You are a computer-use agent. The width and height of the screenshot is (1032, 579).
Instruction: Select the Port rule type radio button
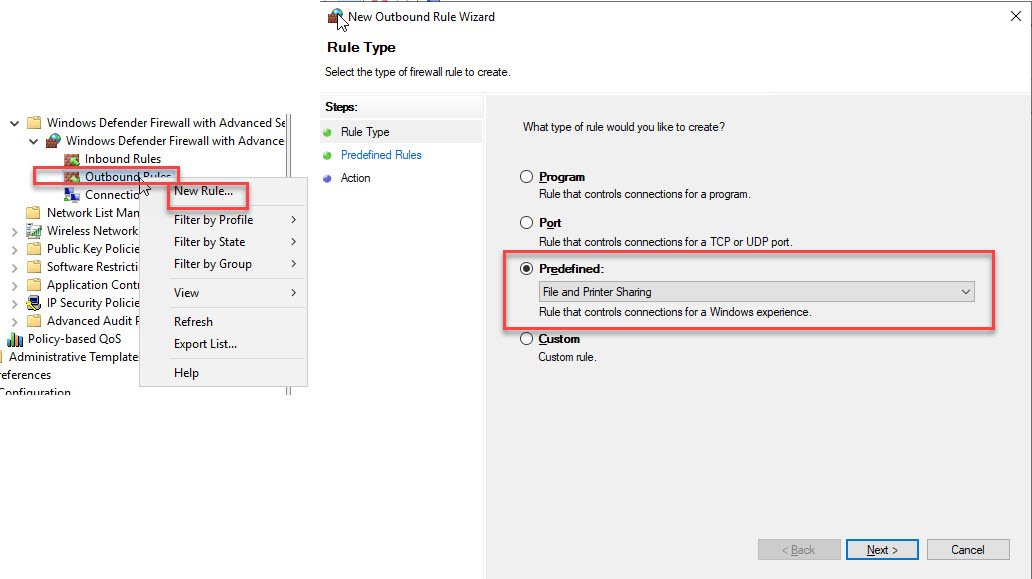click(527, 223)
